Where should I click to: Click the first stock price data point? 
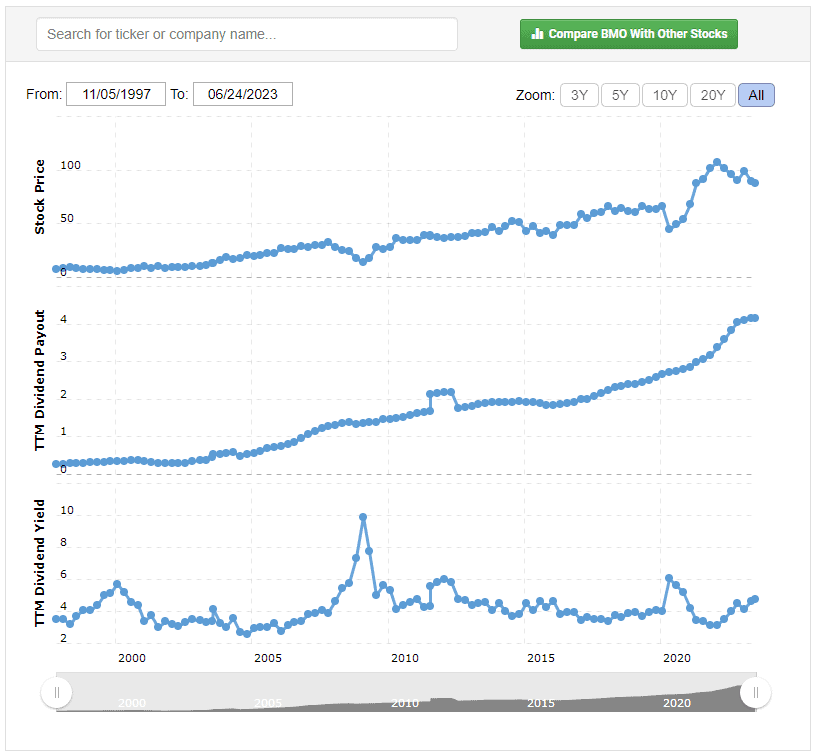coord(57,269)
